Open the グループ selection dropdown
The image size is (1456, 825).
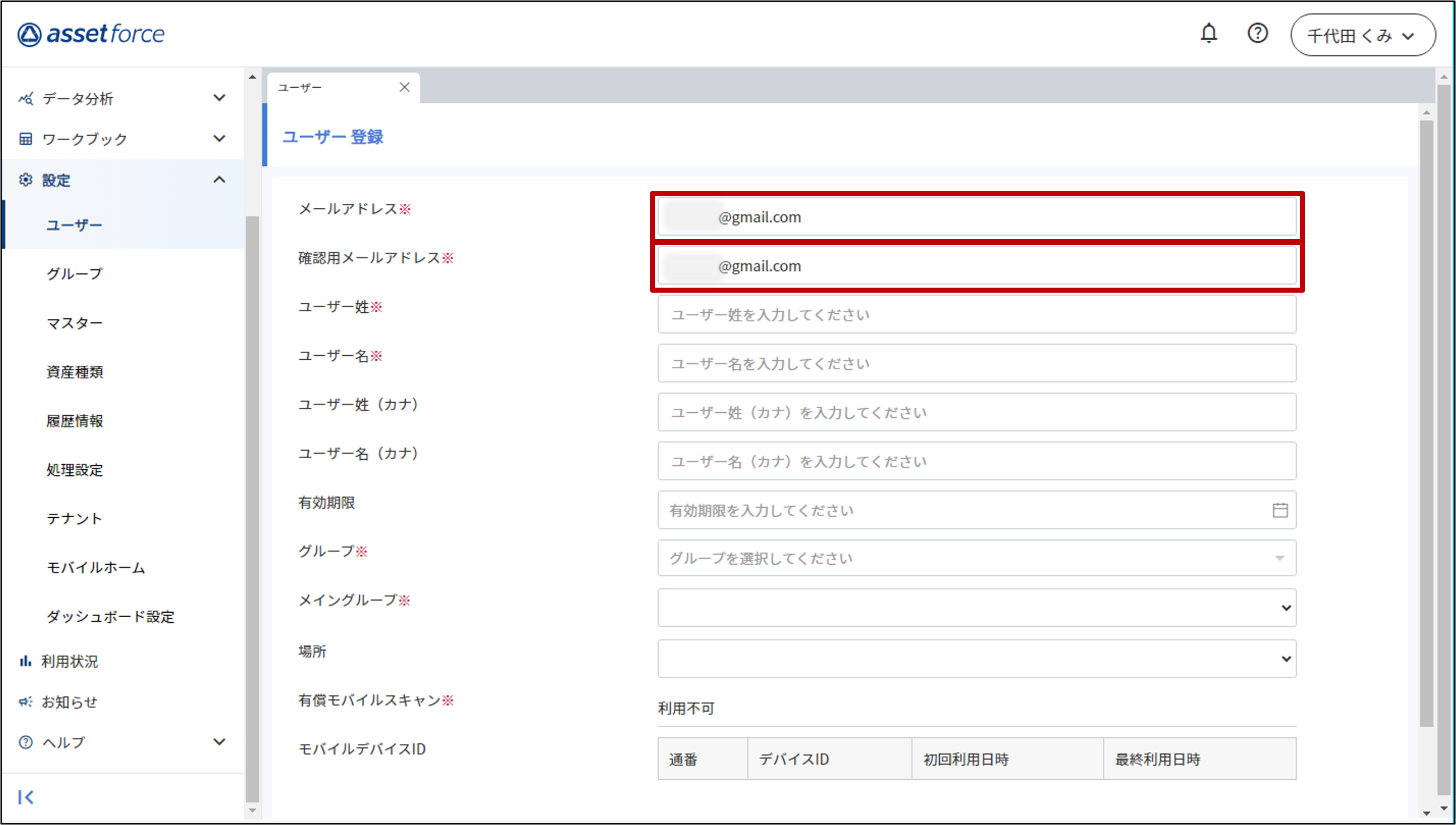pos(976,558)
